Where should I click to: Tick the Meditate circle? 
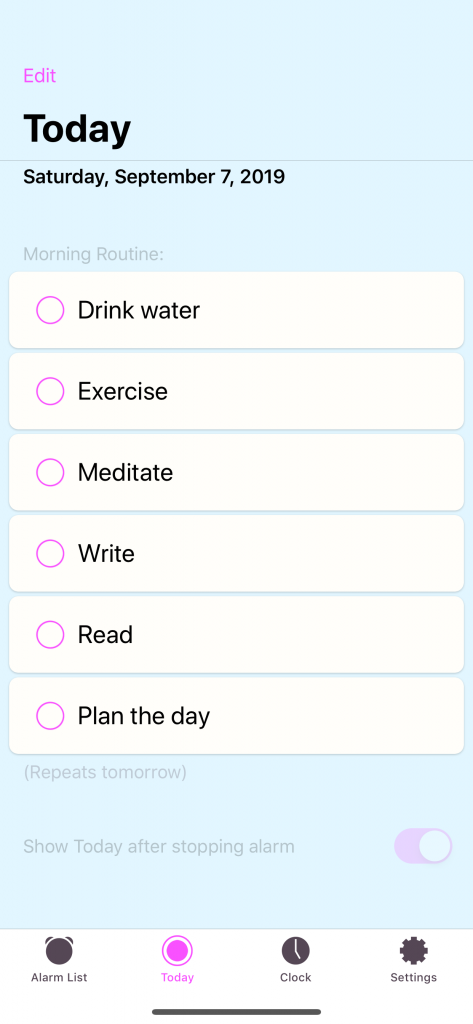(50, 472)
